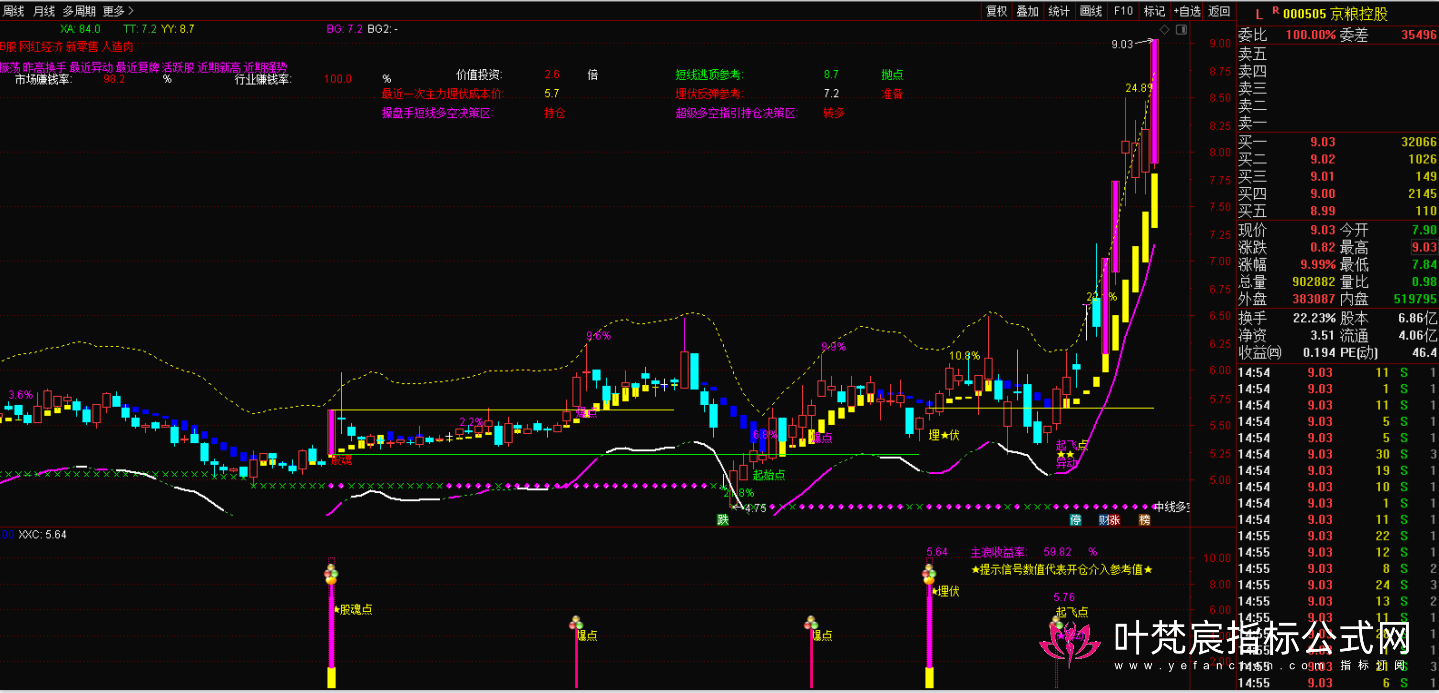The height and width of the screenshot is (693, 1439).
Task: Click the PE(动) 46.4 value
Action: 1425,352
